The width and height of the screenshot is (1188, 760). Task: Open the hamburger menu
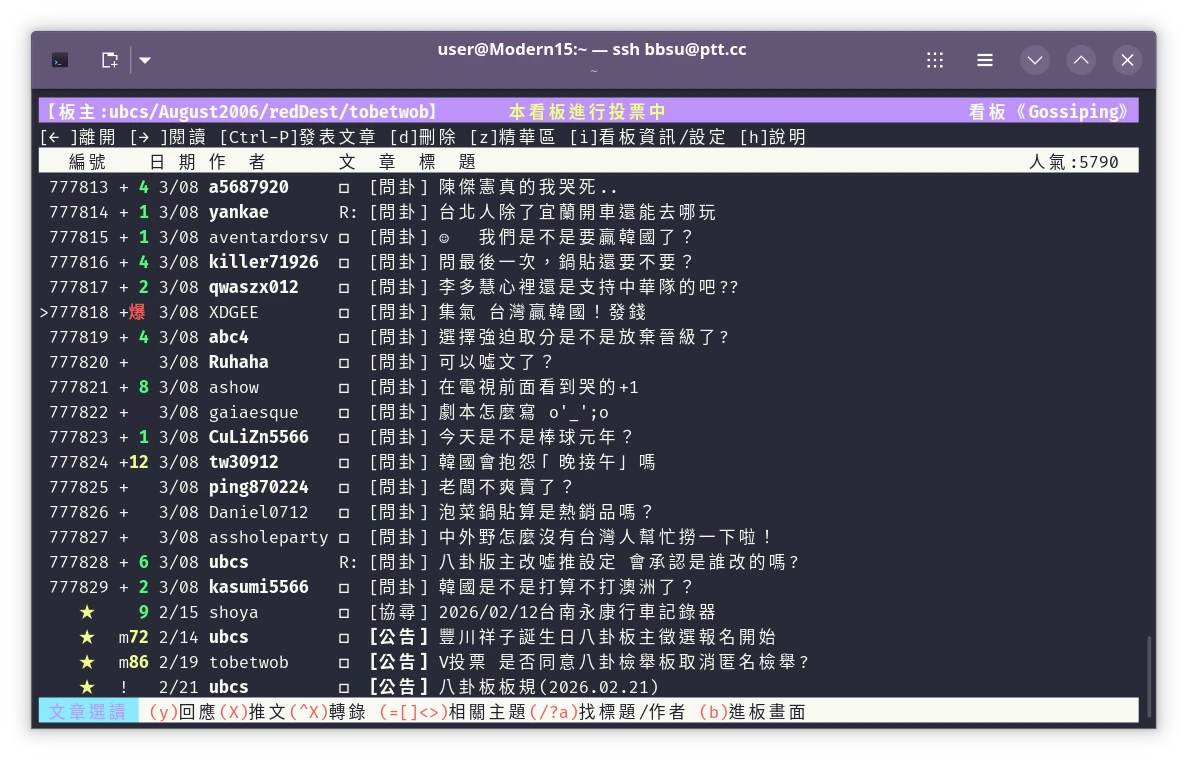985,60
